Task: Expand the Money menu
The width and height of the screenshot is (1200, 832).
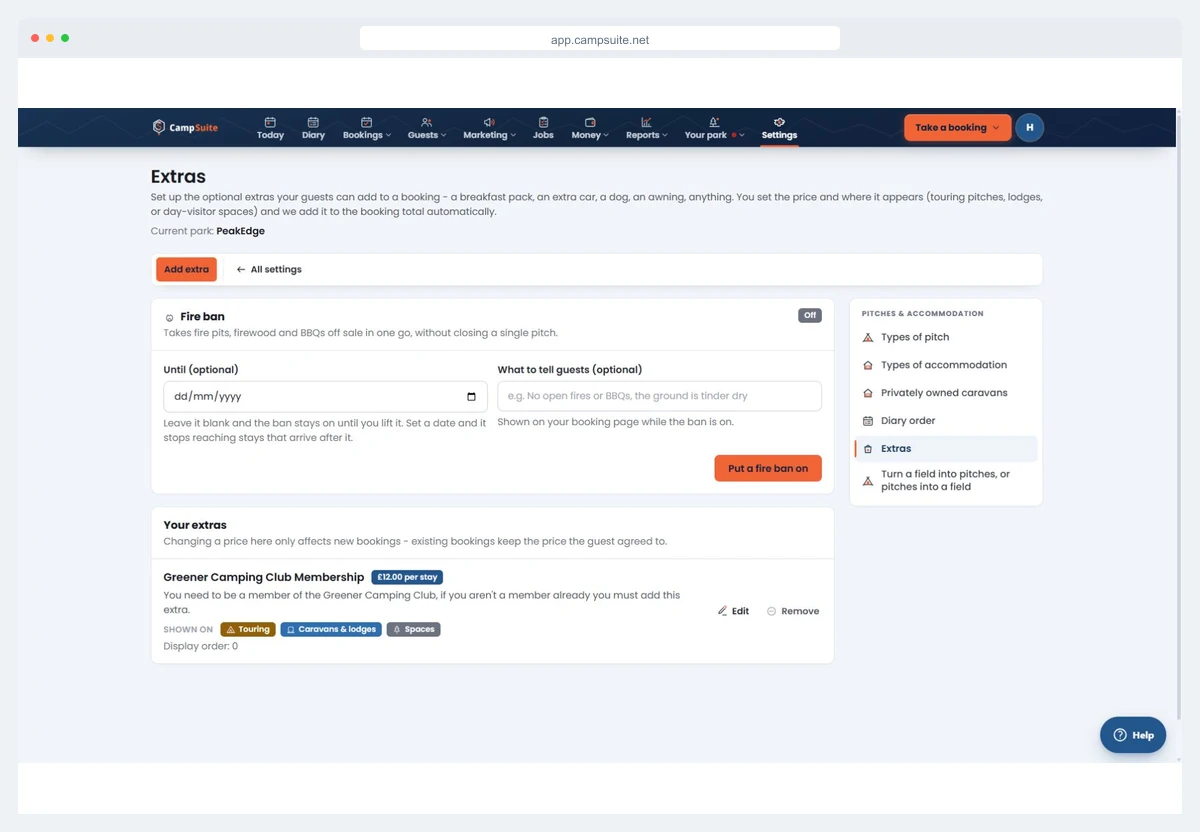Action: click(590, 127)
